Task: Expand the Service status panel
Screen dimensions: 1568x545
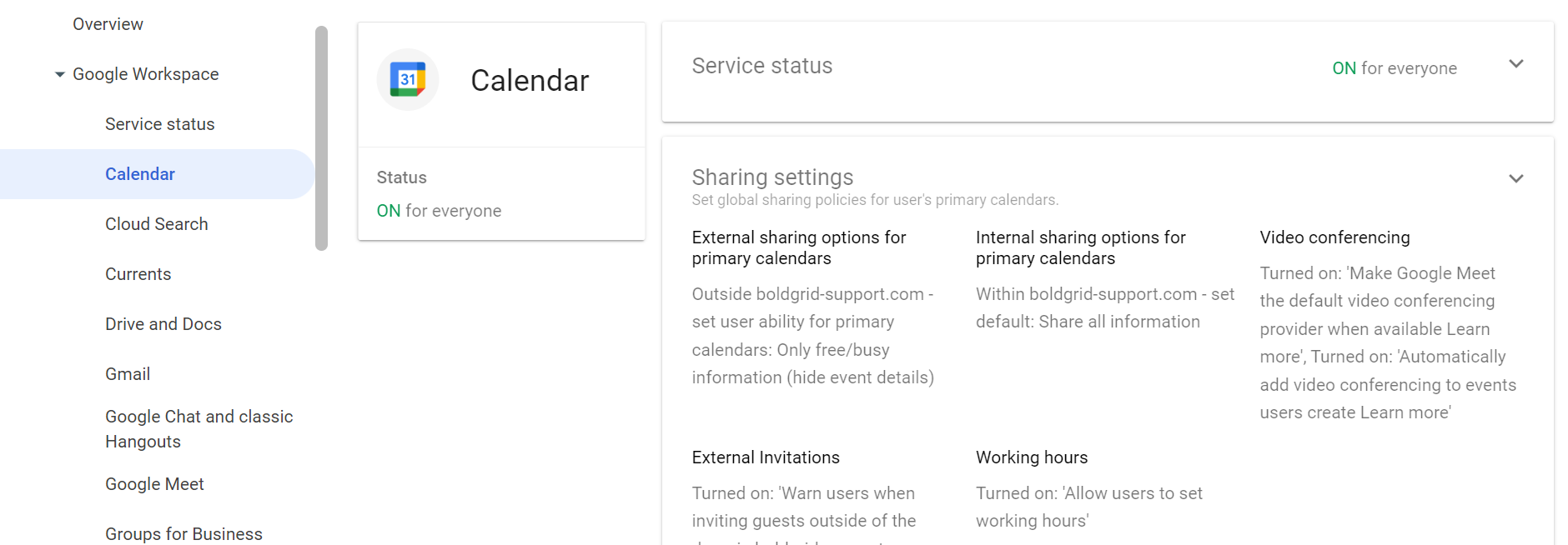Action: 1516,63
